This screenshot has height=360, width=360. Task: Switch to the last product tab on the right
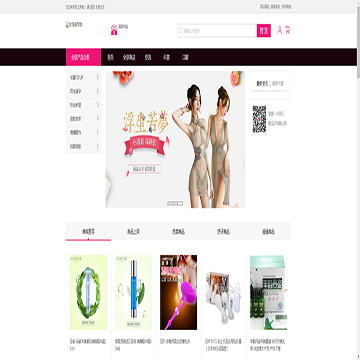[x=268, y=232]
